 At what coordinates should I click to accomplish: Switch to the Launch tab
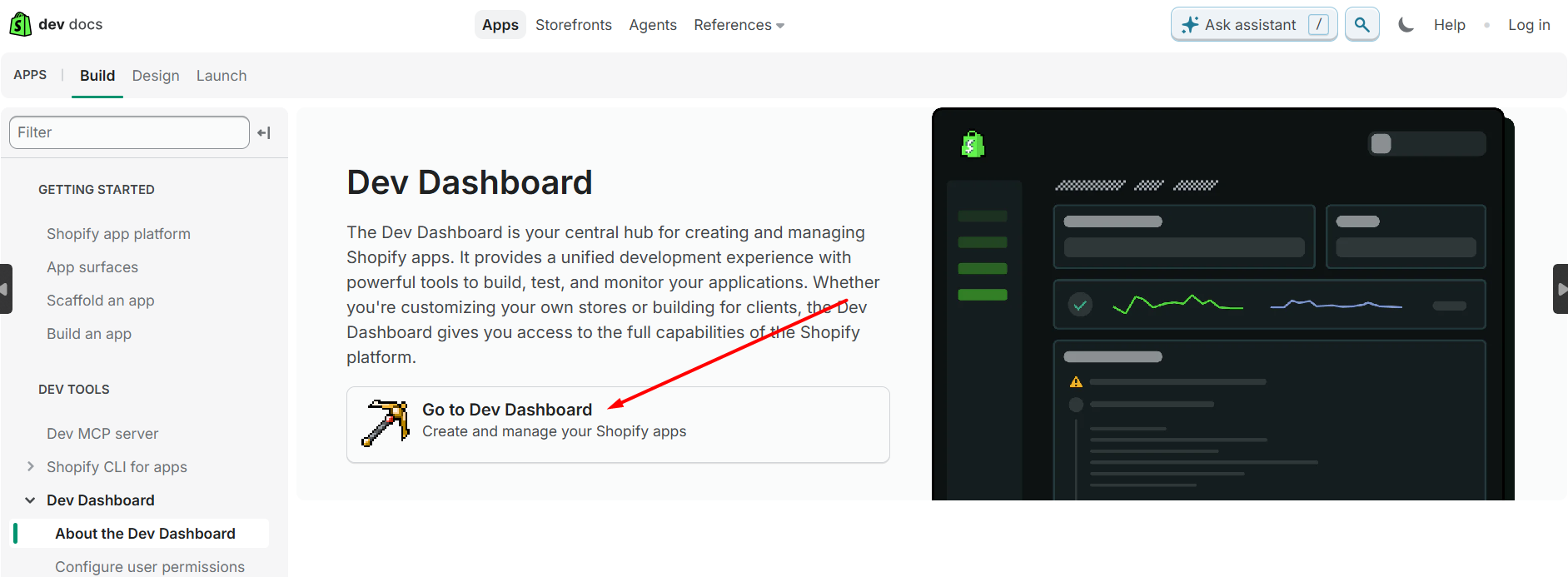[x=222, y=76]
